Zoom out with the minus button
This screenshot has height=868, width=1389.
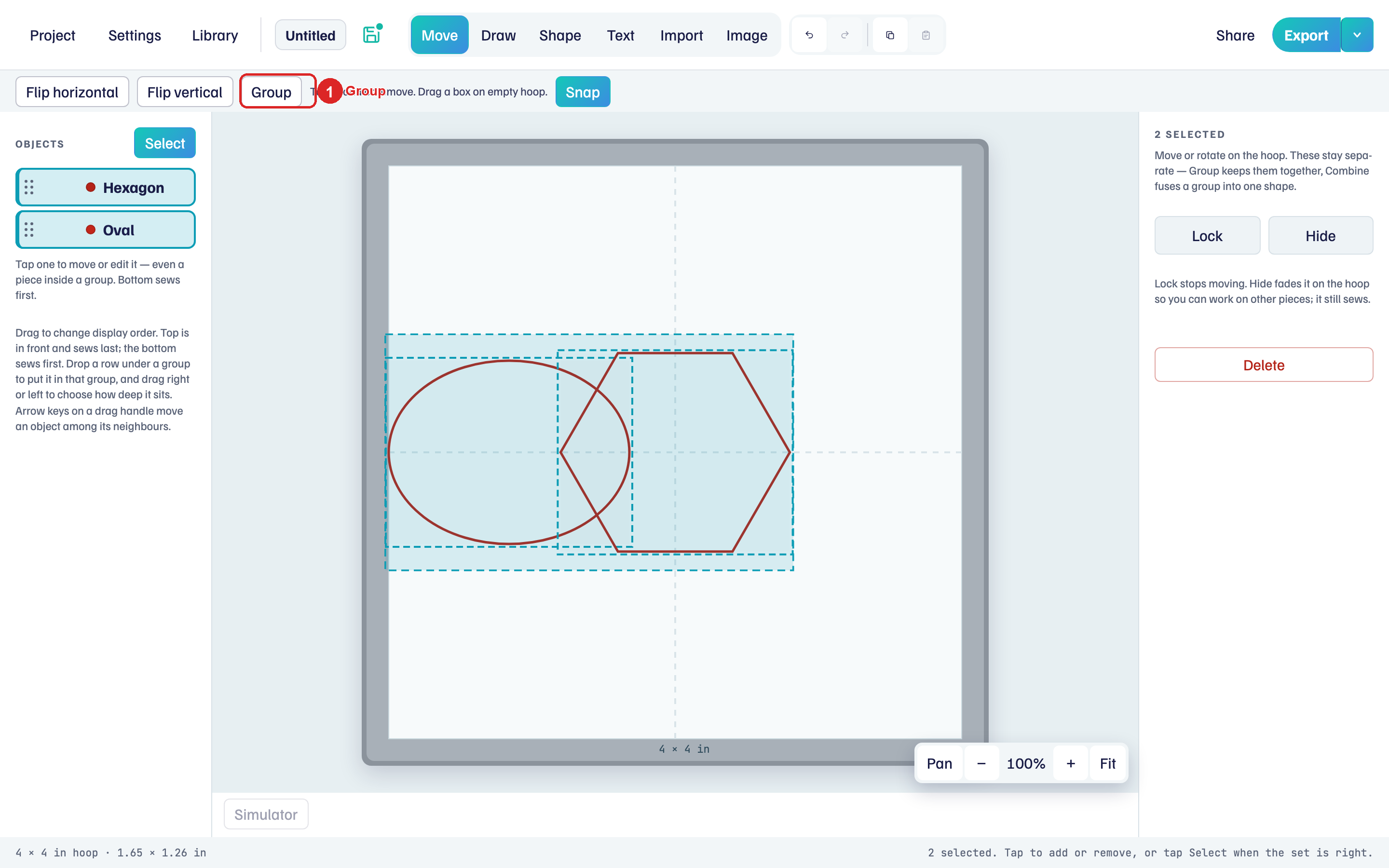981,763
